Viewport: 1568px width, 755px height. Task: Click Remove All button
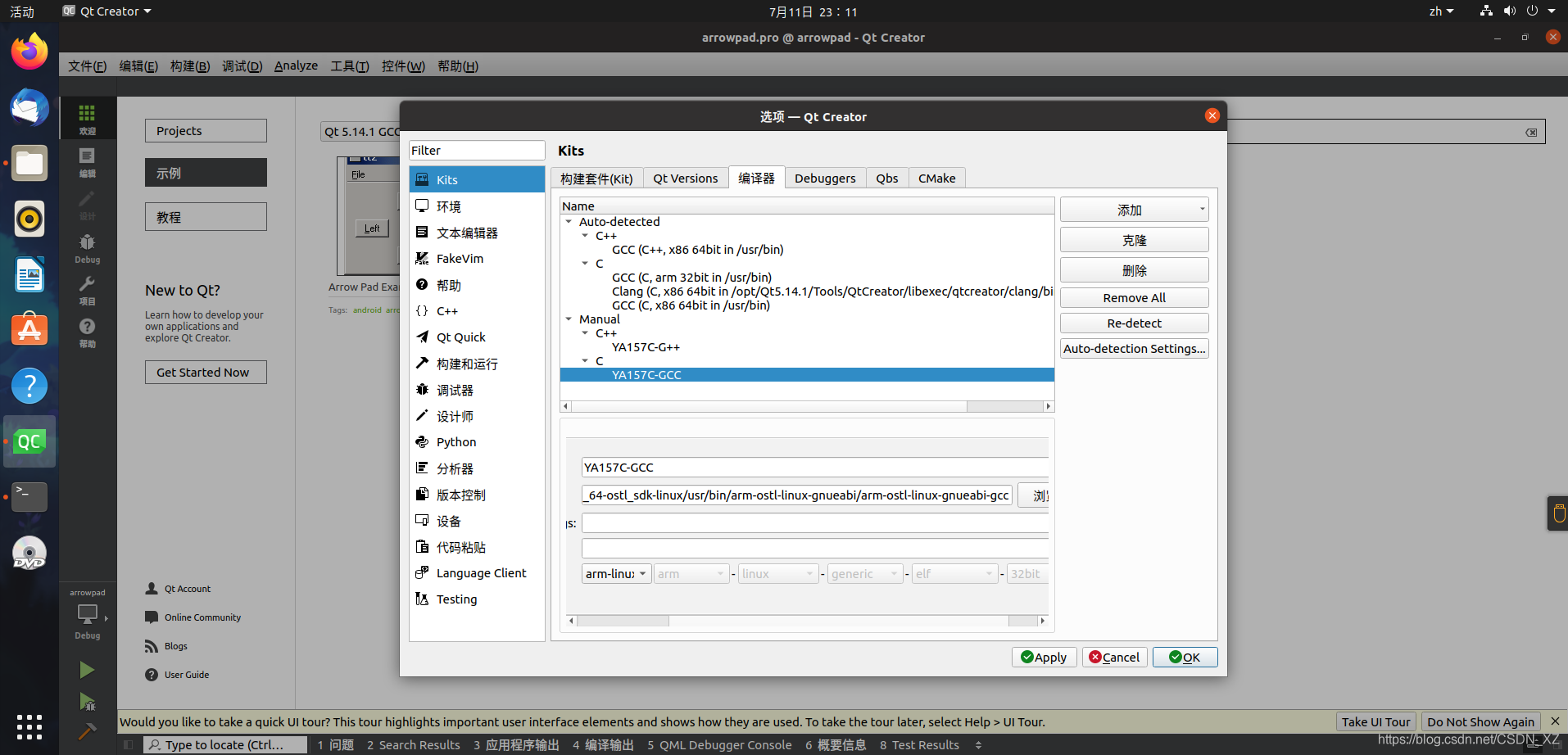(1134, 298)
